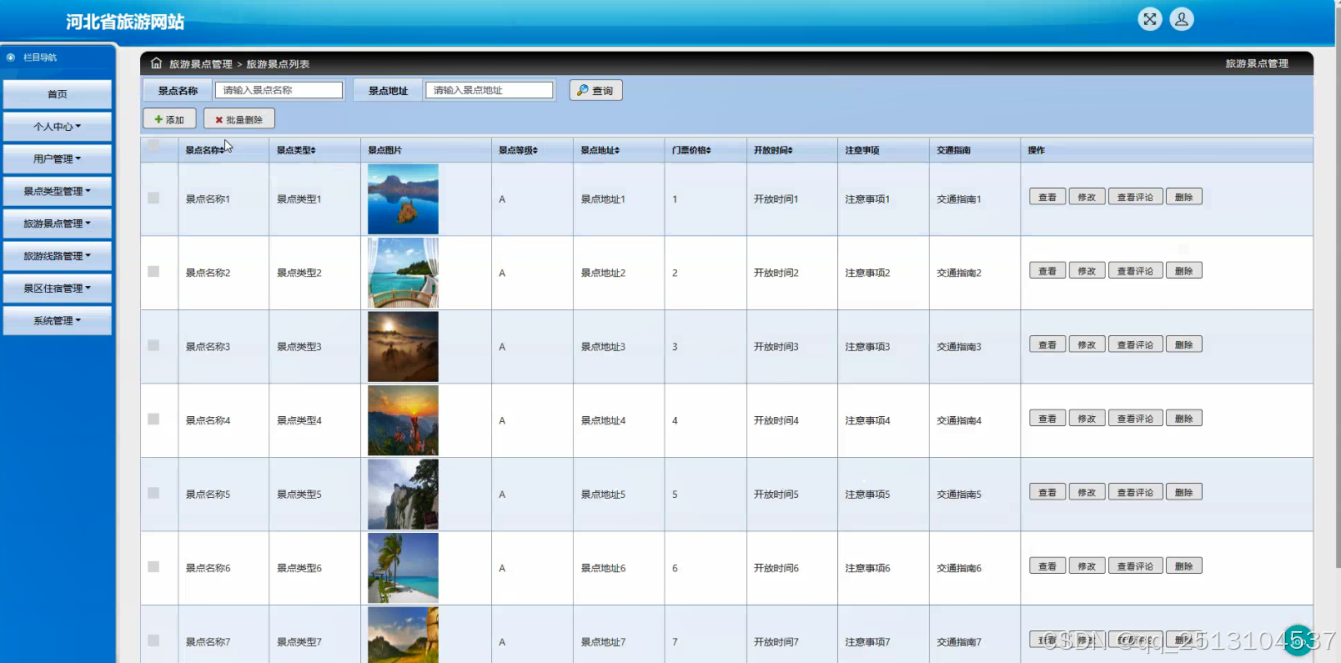Image resolution: width=1341 pixels, height=663 pixels.
Task: Click the 开放时间3 cell text
Action: click(x=776, y=347)
